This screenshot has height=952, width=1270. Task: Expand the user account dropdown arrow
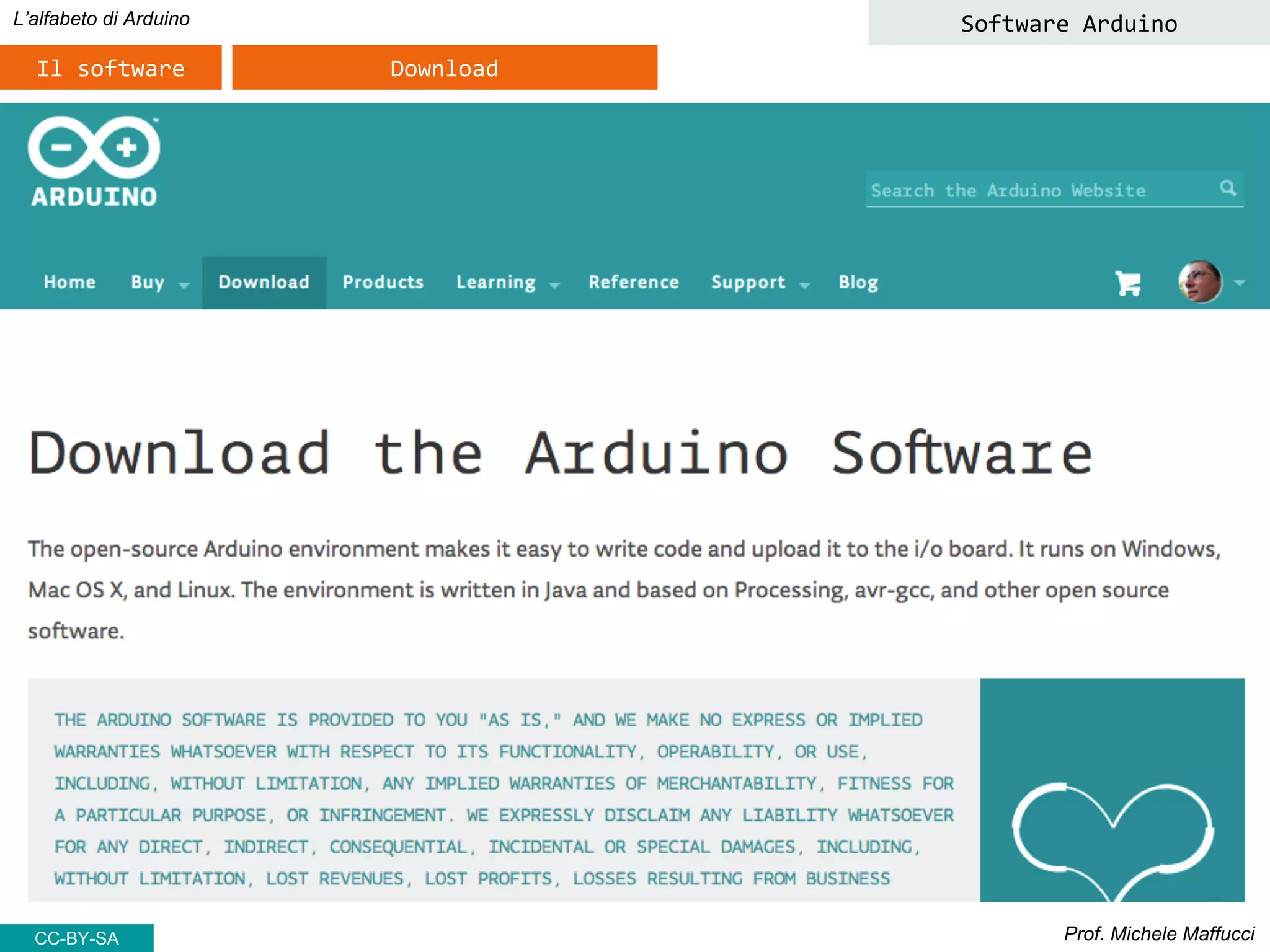(x=1240, y=283)
